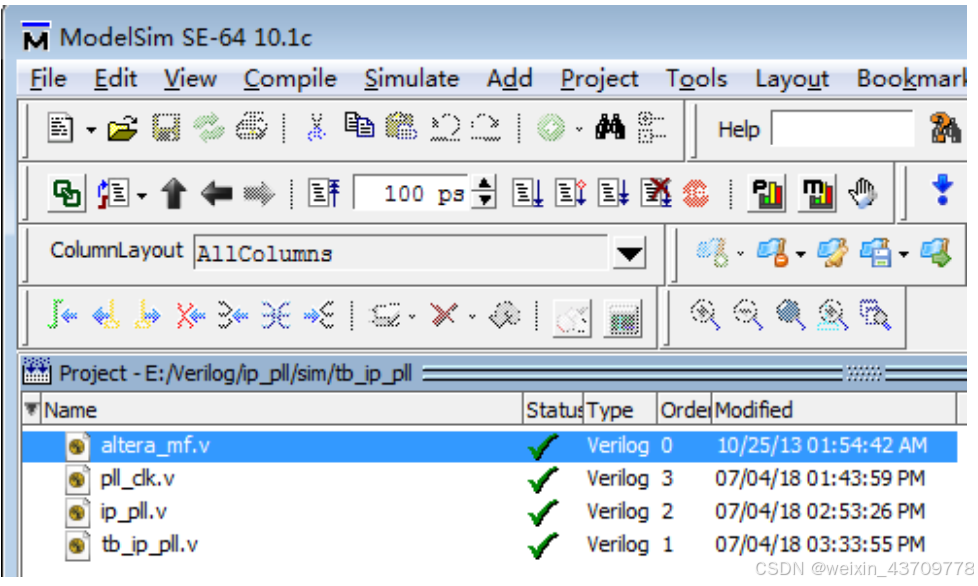
Task: Click the Print icon
Action: coord(251,128)
